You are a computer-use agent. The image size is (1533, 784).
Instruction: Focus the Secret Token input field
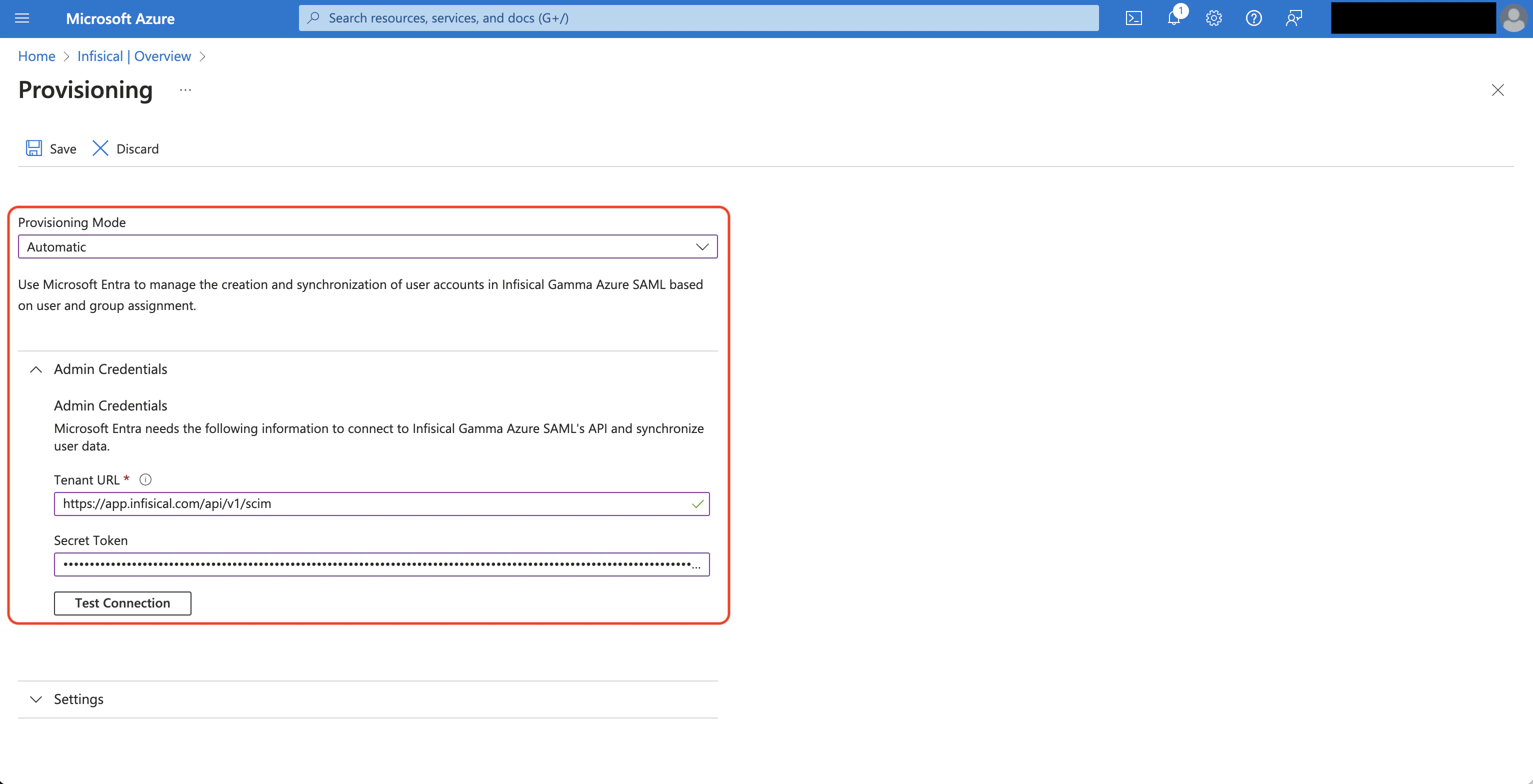coord(381,564)
